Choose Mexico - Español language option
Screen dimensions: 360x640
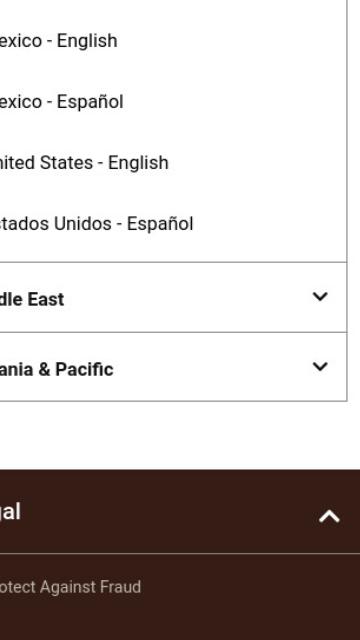pyautogui.click(x=61, y=102)
